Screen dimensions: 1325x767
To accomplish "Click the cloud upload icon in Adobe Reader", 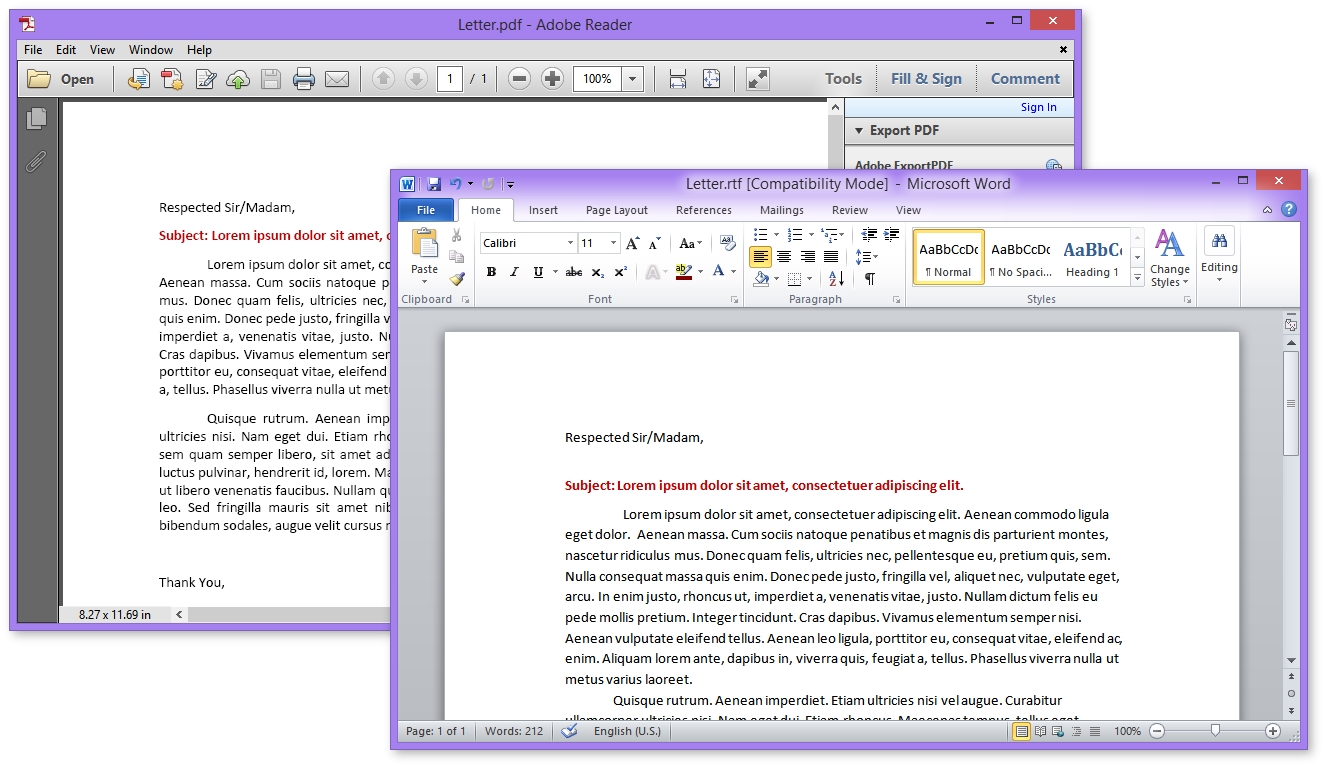I will [238, 79].
